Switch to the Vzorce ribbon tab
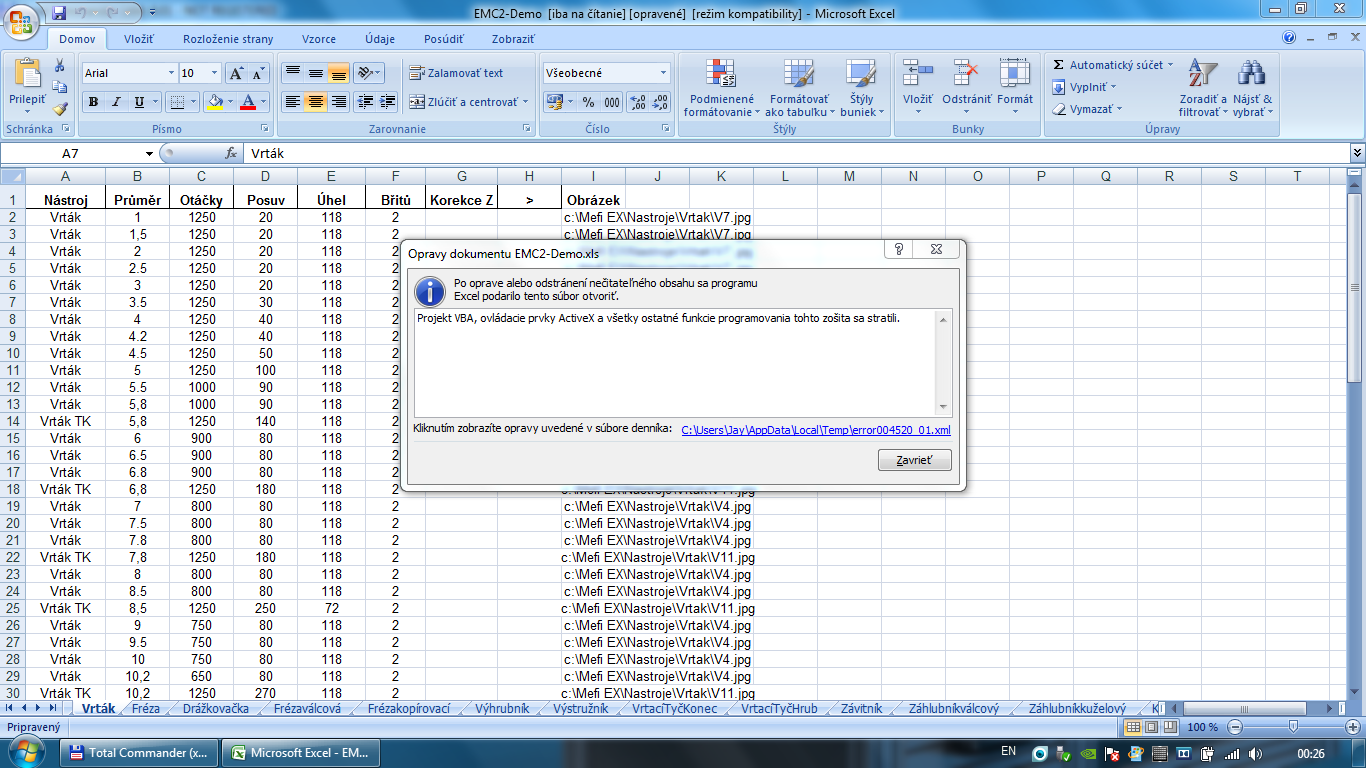This screenshot has height=768, width=1366. (319, 39)
